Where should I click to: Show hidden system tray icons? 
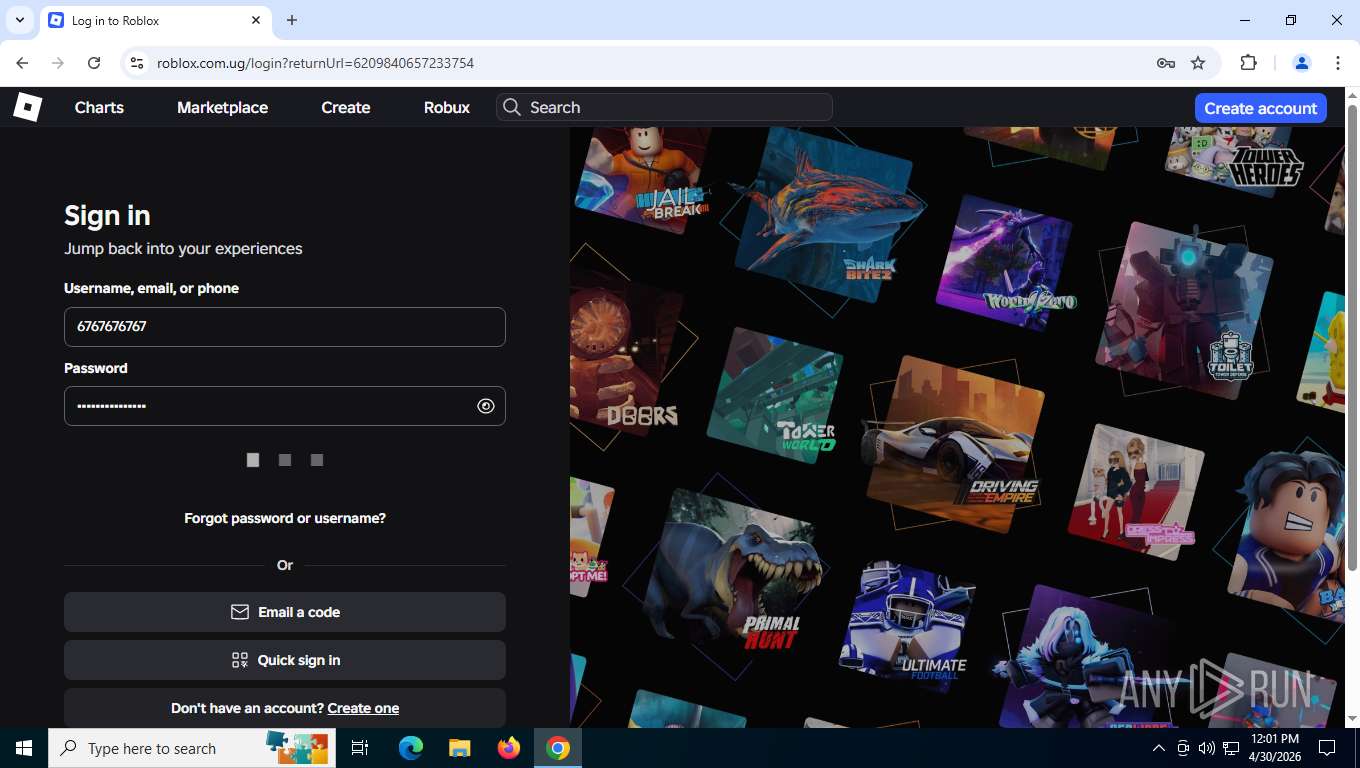coord(1159,748)
